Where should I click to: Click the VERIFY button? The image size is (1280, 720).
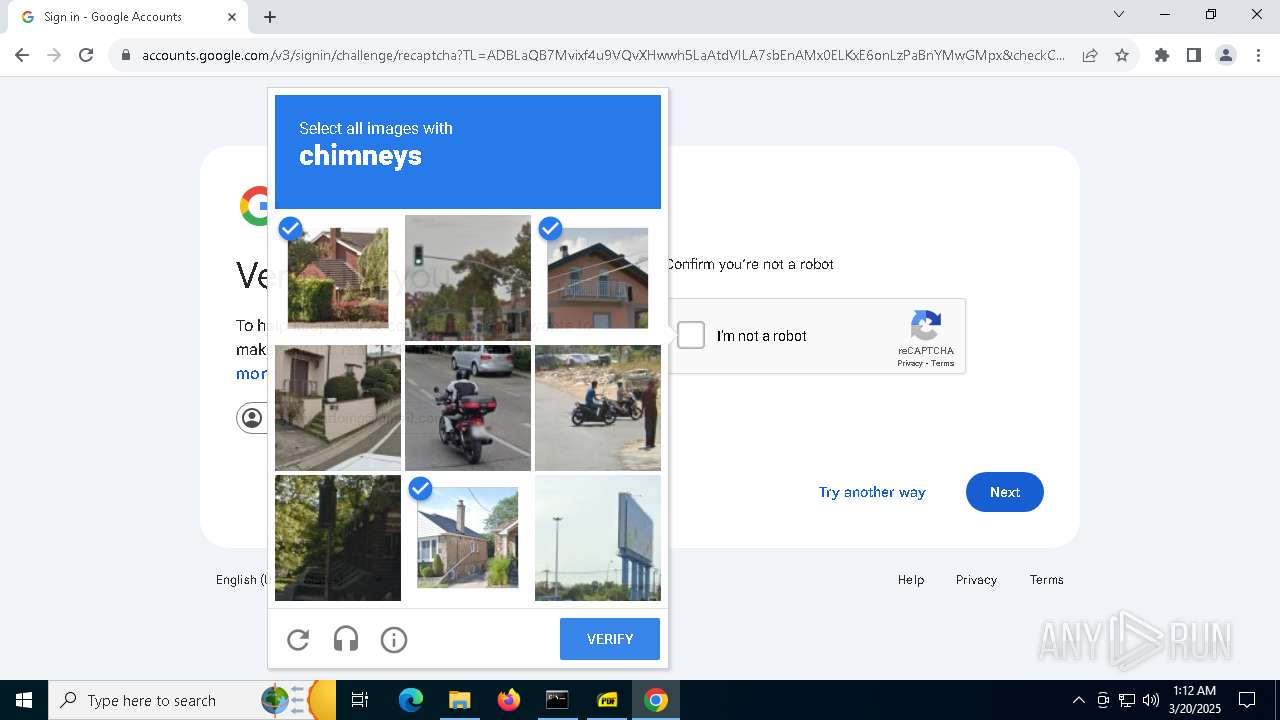pyautogui.click(x=610, y=639)
